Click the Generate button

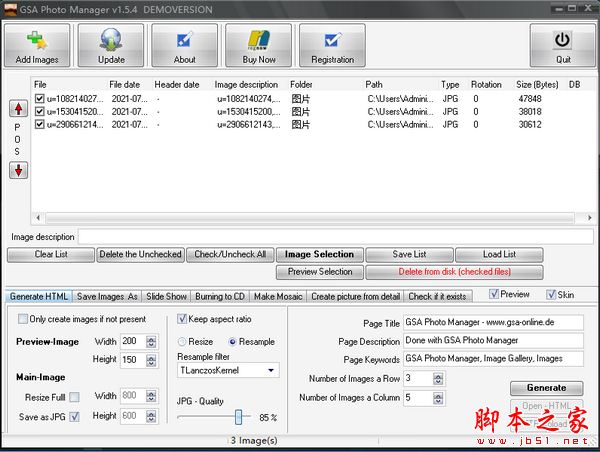tap(545, 387)
